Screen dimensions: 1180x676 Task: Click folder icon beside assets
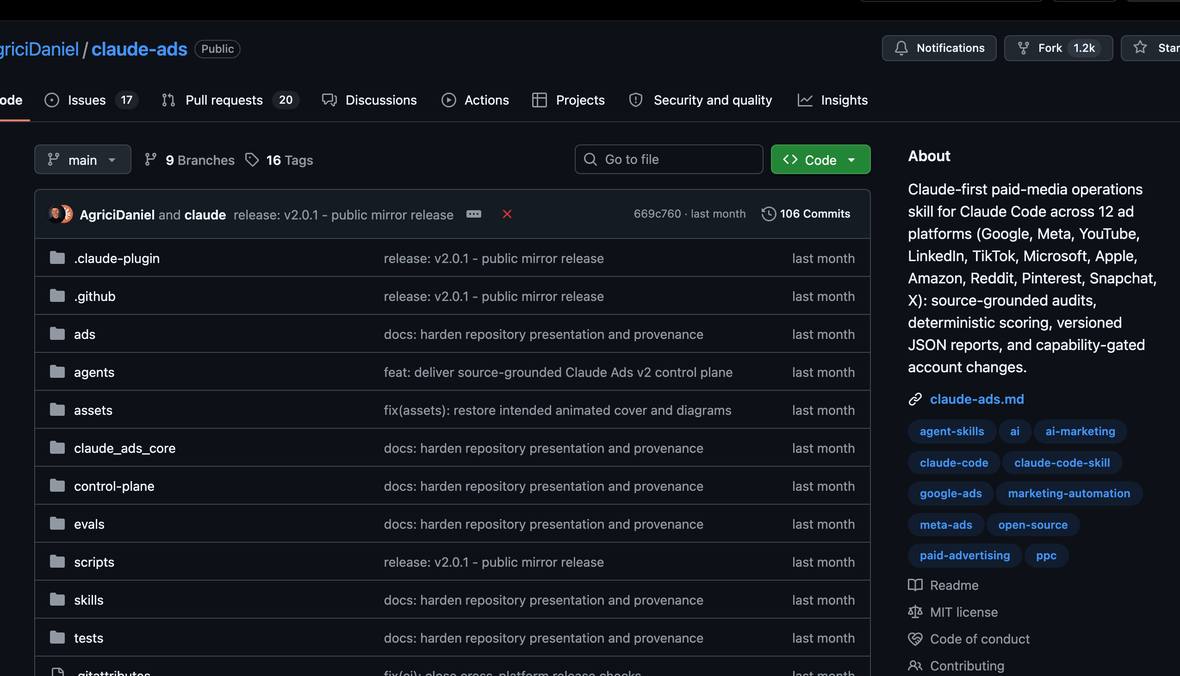pyautogui.click(x=57, y=410)
